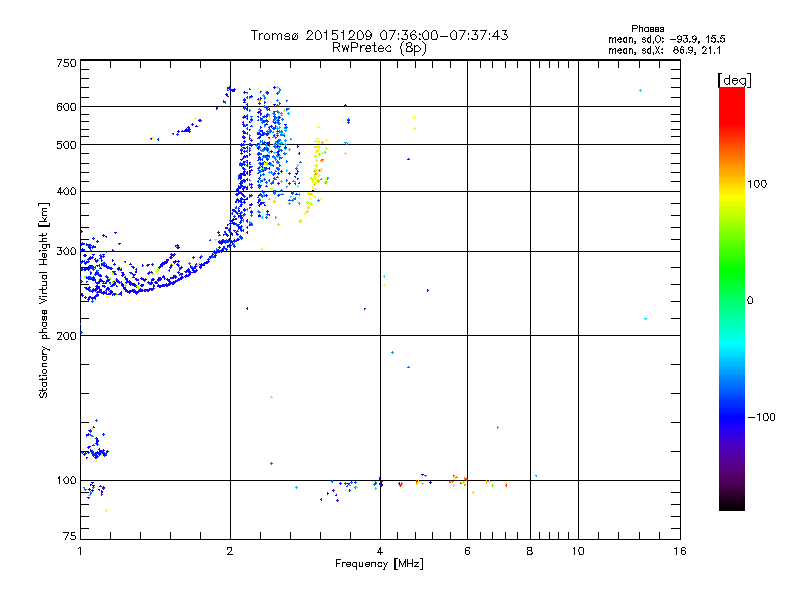The height and width of the screenshot is (600, 800).
Task: Click the 'mean, sd,O: -93.9, 15.5' text
Action: (x=666, y=39)
